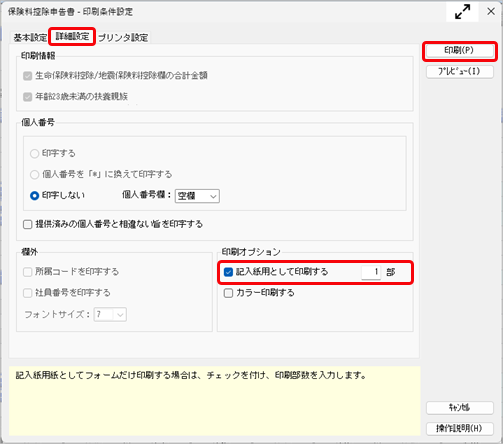This screenshot has width=503, height=444.
Task: Click the 印刷オプション group label
Action: coord(251,252)
